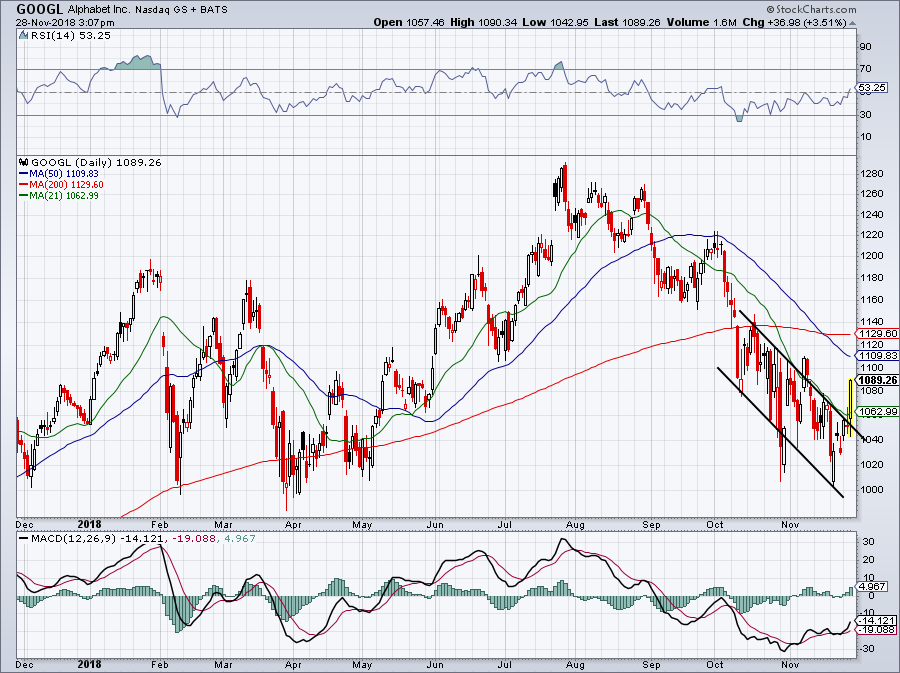Click the up arrow beside Chg
Viewport: 900px width, 673px height.
(852, 23)
